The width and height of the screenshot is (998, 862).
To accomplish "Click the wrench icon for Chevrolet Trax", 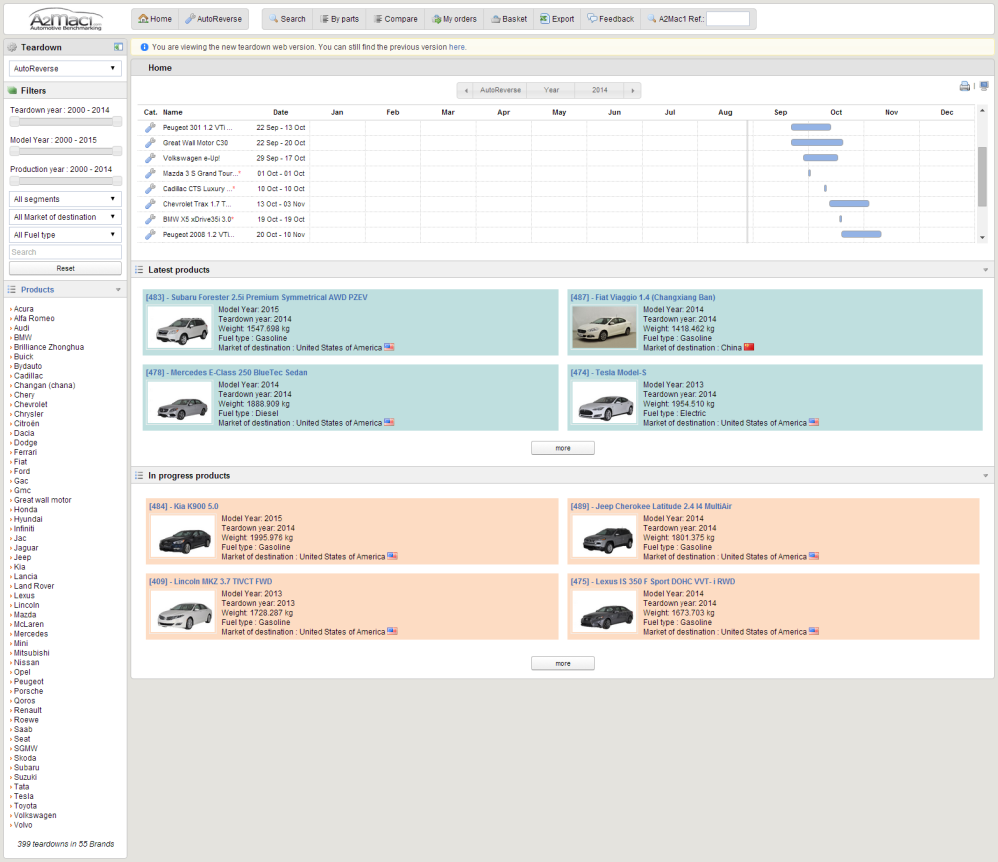I will click(x=150, y=204).
